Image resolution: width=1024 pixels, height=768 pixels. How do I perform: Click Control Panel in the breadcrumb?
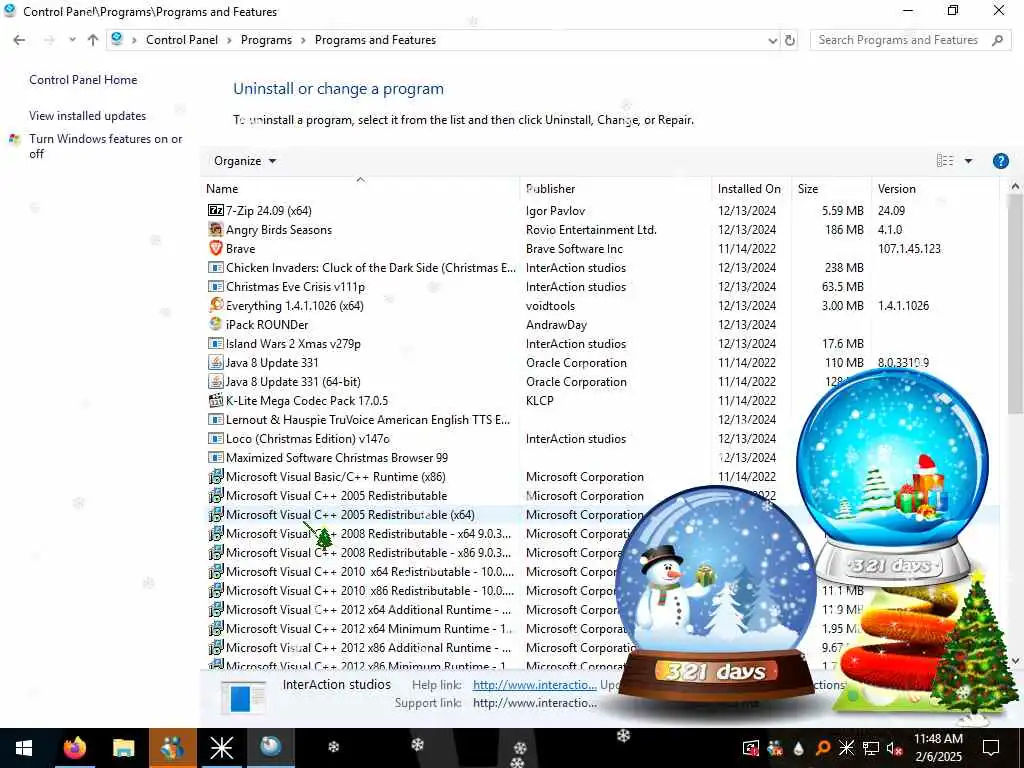coord(182,40)
